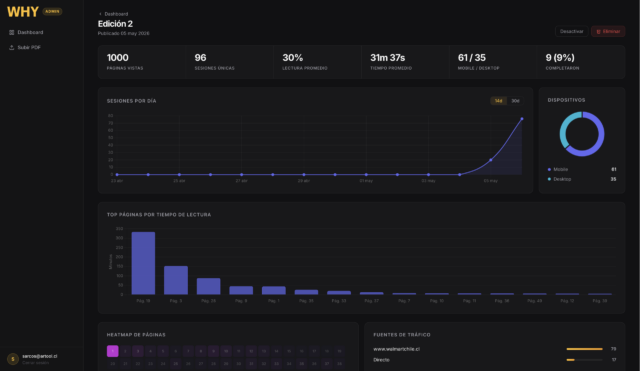
Task: Click heatmap cell for page 10
Action: [226, 351]
